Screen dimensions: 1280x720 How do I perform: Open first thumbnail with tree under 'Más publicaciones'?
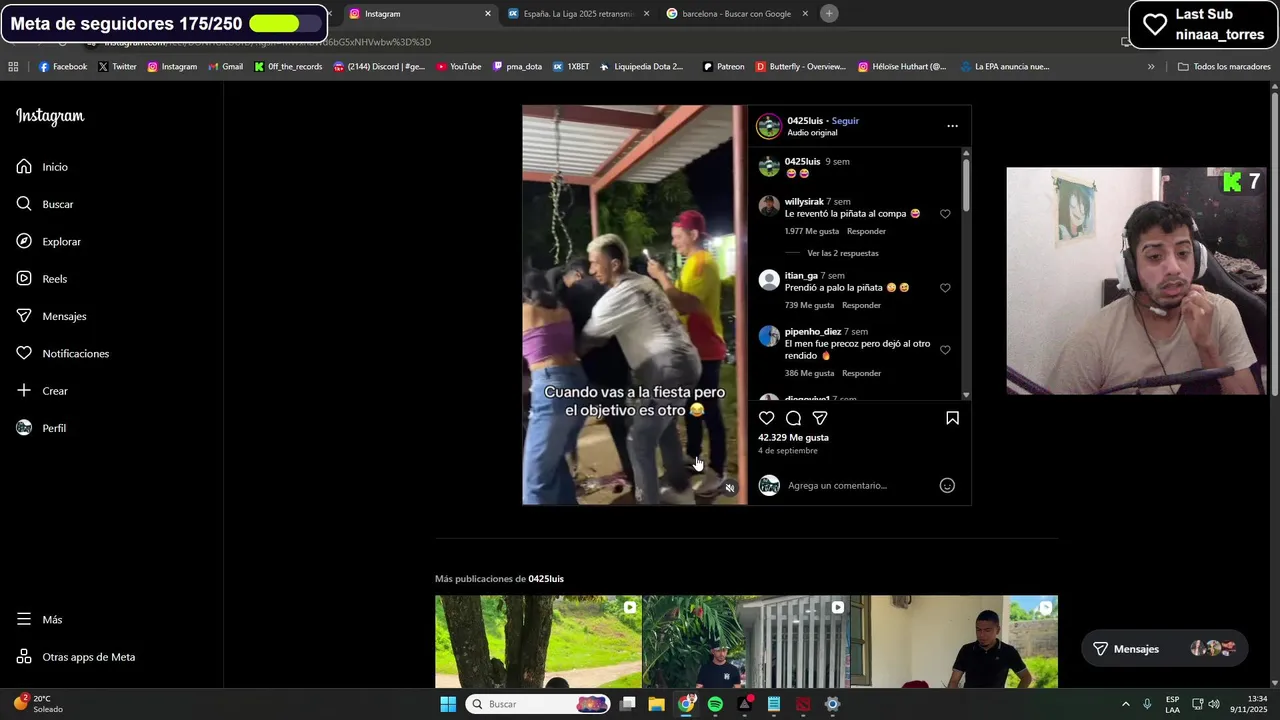(538, 642)
